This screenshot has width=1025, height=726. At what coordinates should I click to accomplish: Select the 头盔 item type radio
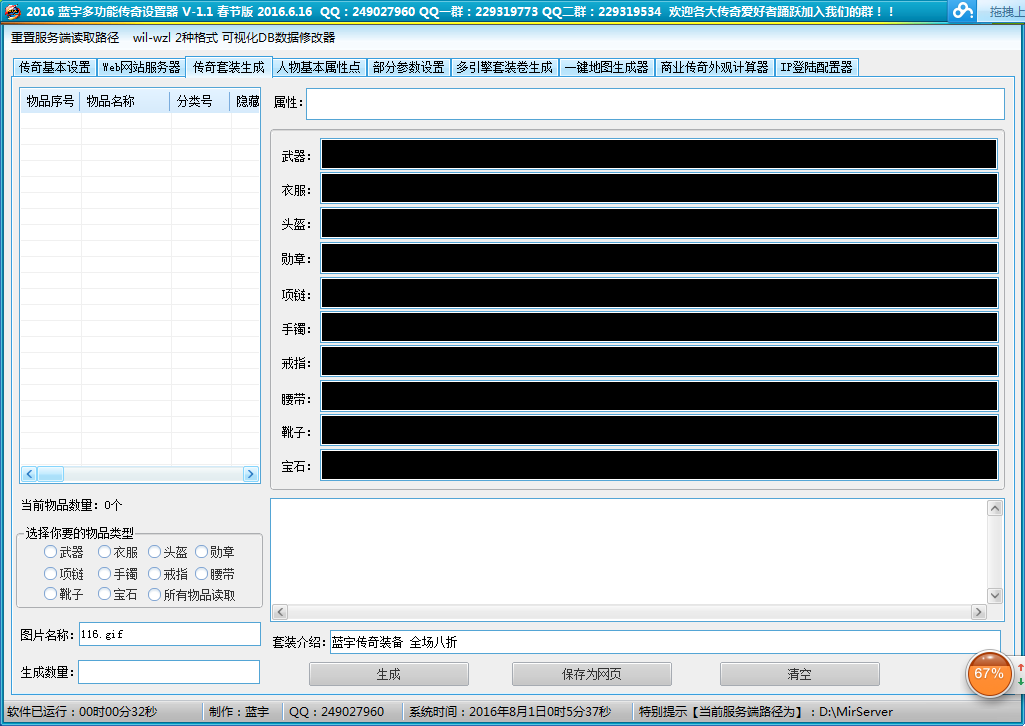(x=155, y=552)
